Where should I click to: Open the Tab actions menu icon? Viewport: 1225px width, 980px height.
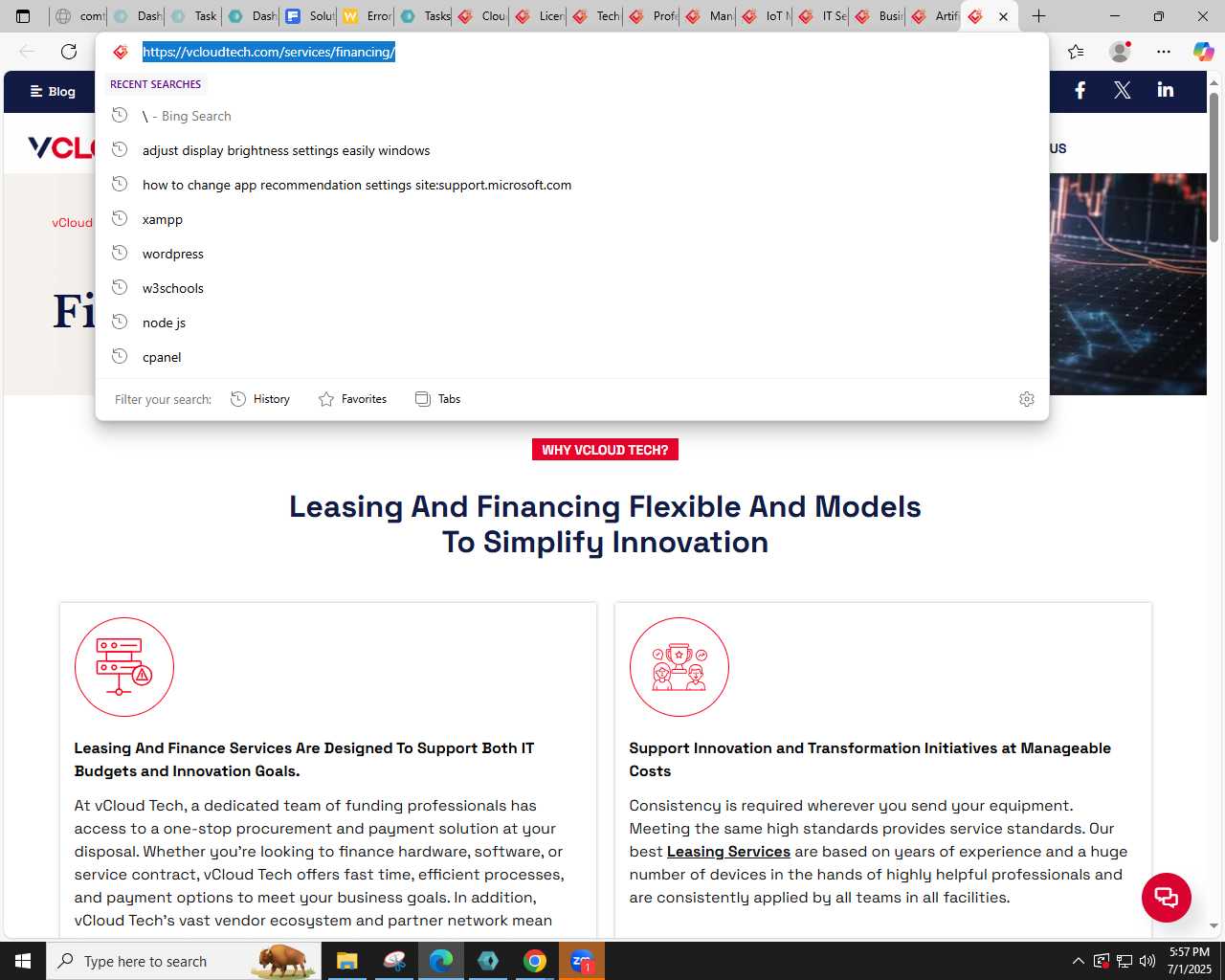[24, 16]
